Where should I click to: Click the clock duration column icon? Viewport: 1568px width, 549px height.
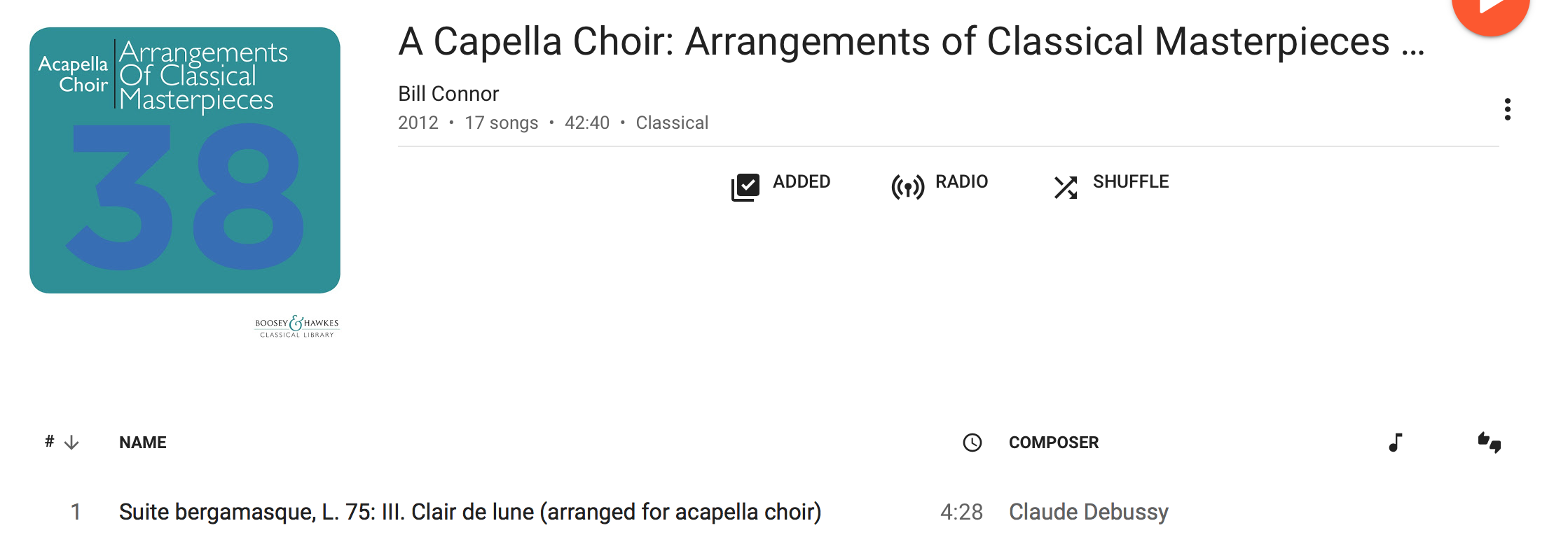(972, 443)
